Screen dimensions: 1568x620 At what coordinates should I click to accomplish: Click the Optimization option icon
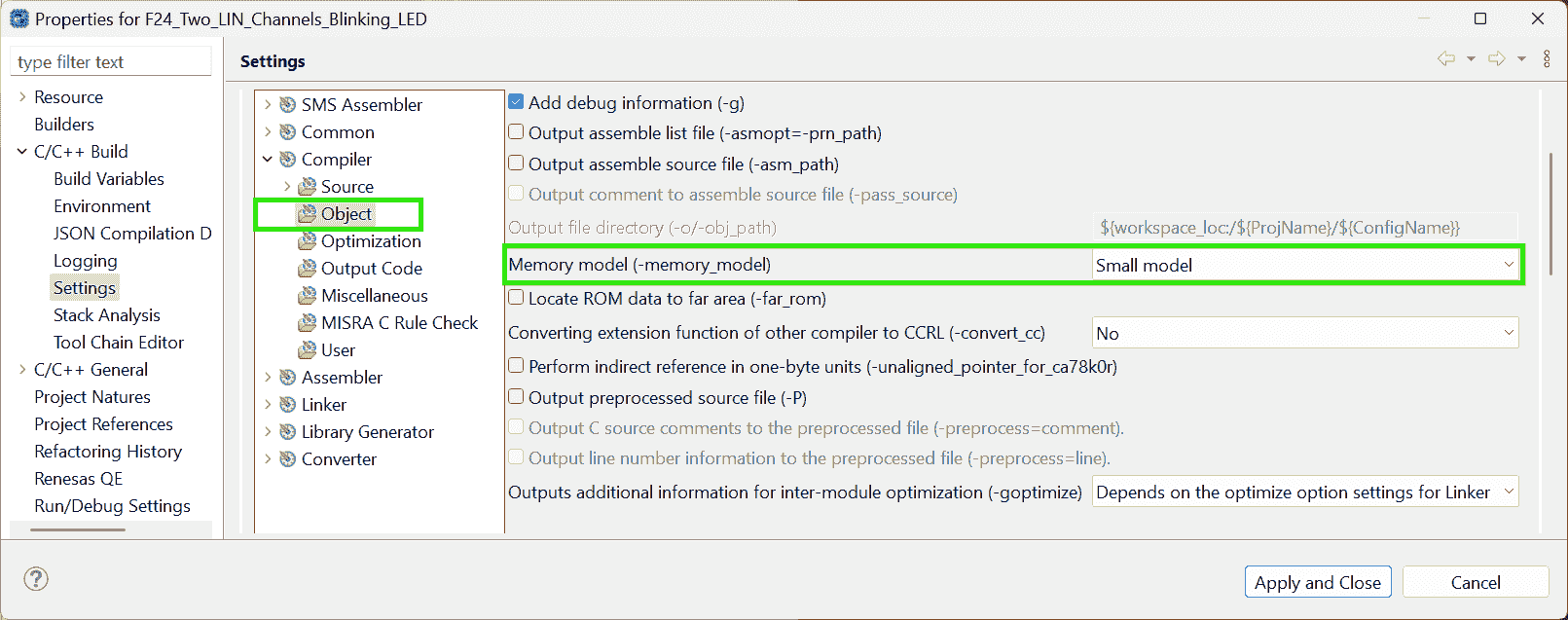pos(308,241)
